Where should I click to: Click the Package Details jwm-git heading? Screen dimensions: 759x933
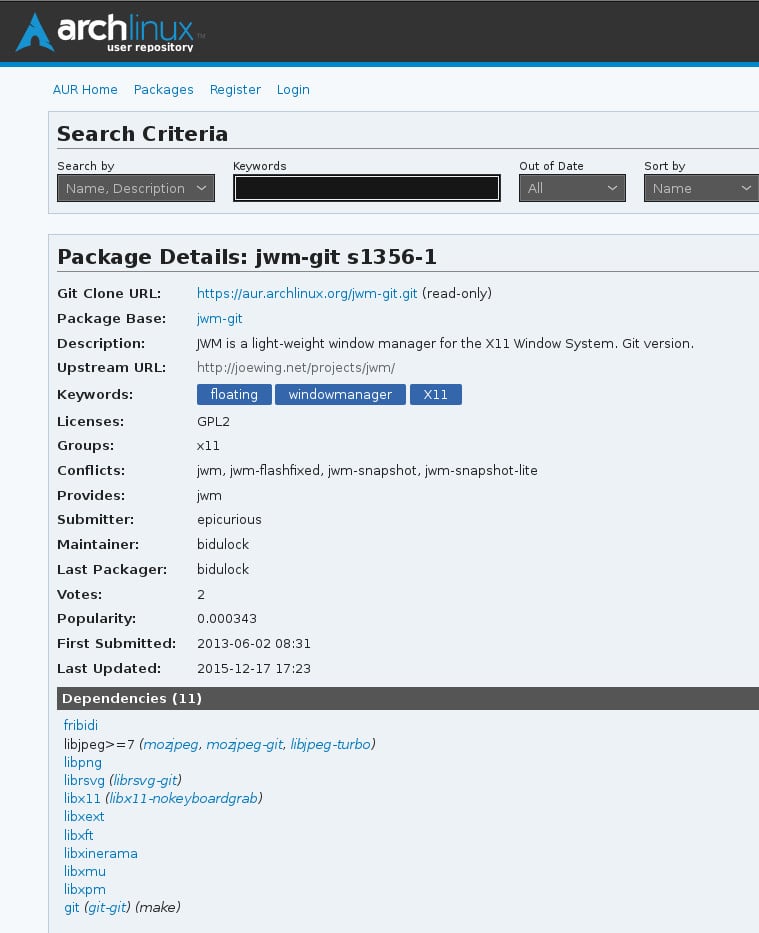tap(247, 257)
